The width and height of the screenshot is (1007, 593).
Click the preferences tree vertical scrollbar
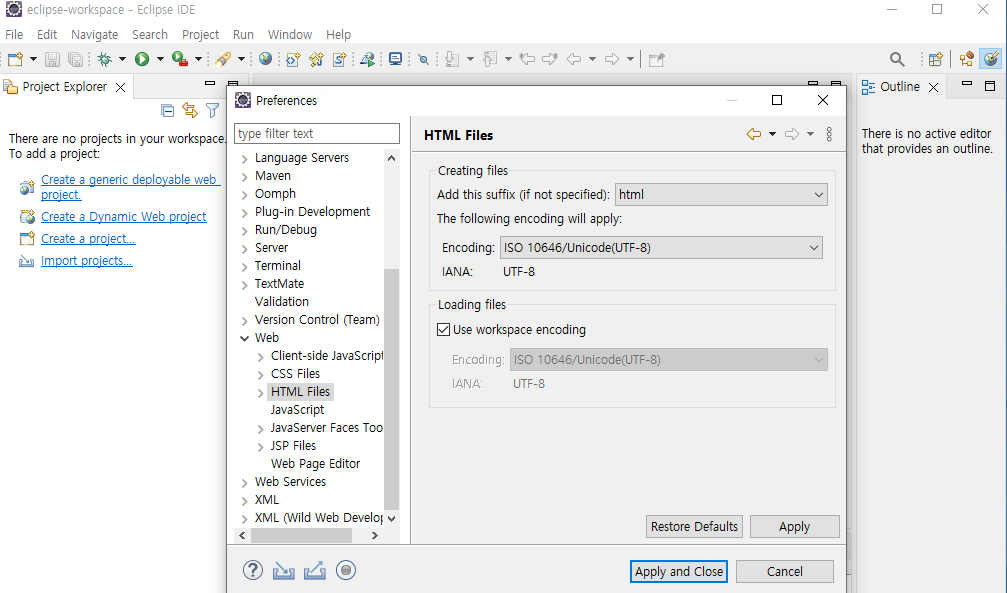click(x=391, y=389)
